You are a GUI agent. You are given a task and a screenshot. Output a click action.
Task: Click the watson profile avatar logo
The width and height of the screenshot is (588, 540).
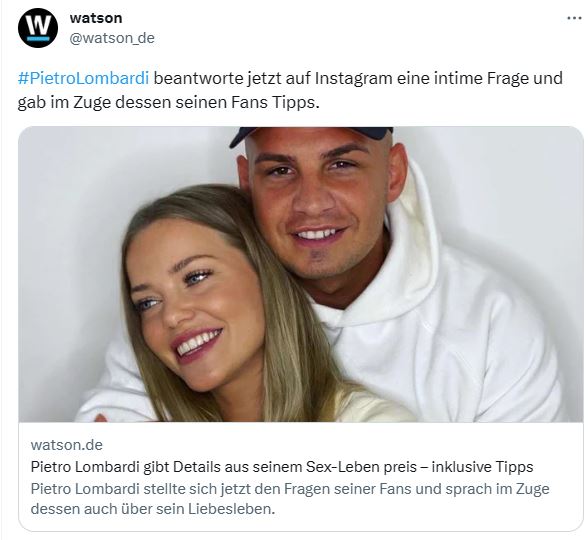38,28
